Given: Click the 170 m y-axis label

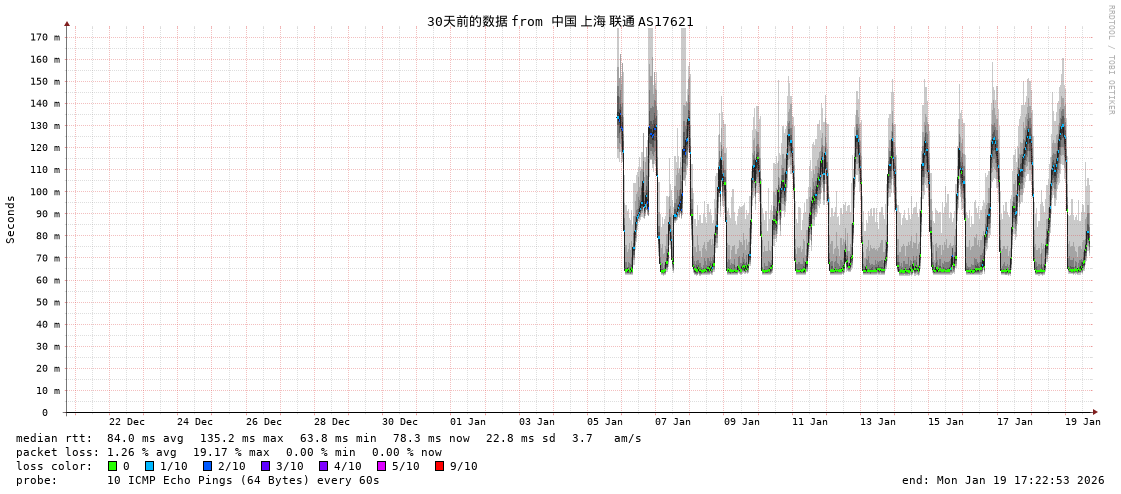Looking at the screenshot, I should (44, 37).
